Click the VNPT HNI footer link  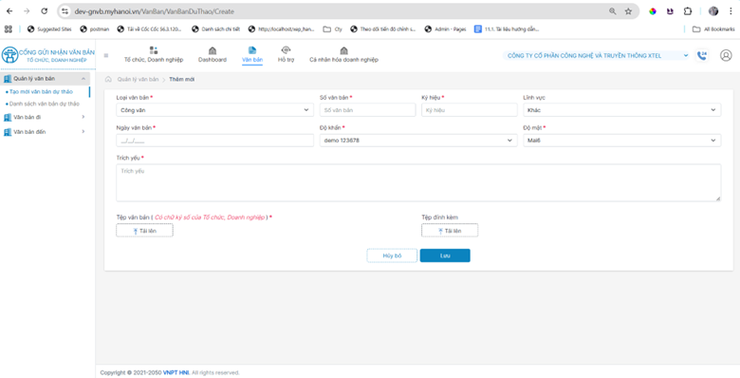(176, 372)
